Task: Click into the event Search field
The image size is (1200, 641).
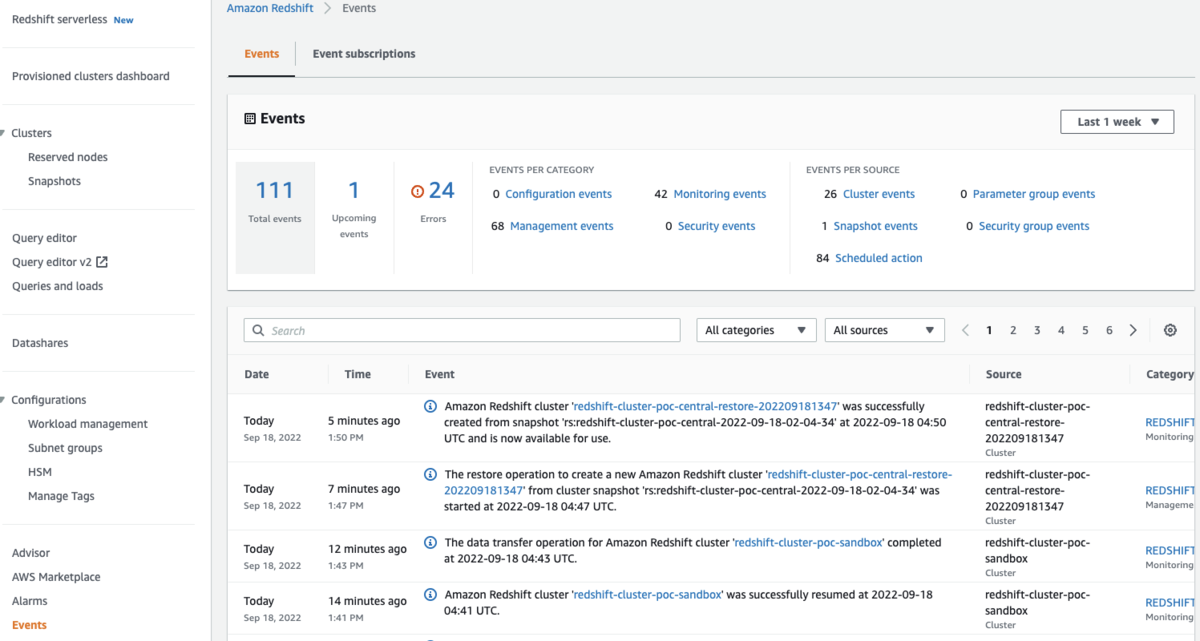Action: [x=462, y=330]
